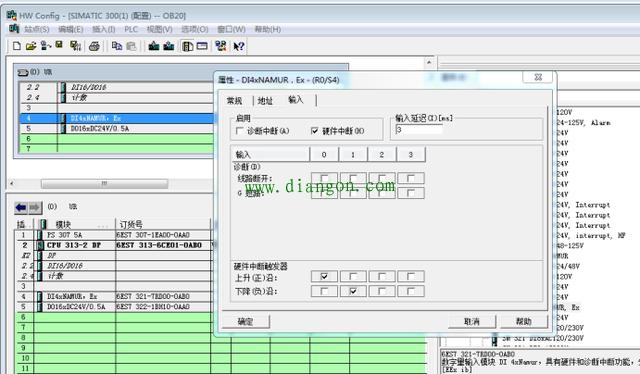Uncheck rising edge trigger for input 0
The image size is (640, 374).
click(x=324, y=276)
